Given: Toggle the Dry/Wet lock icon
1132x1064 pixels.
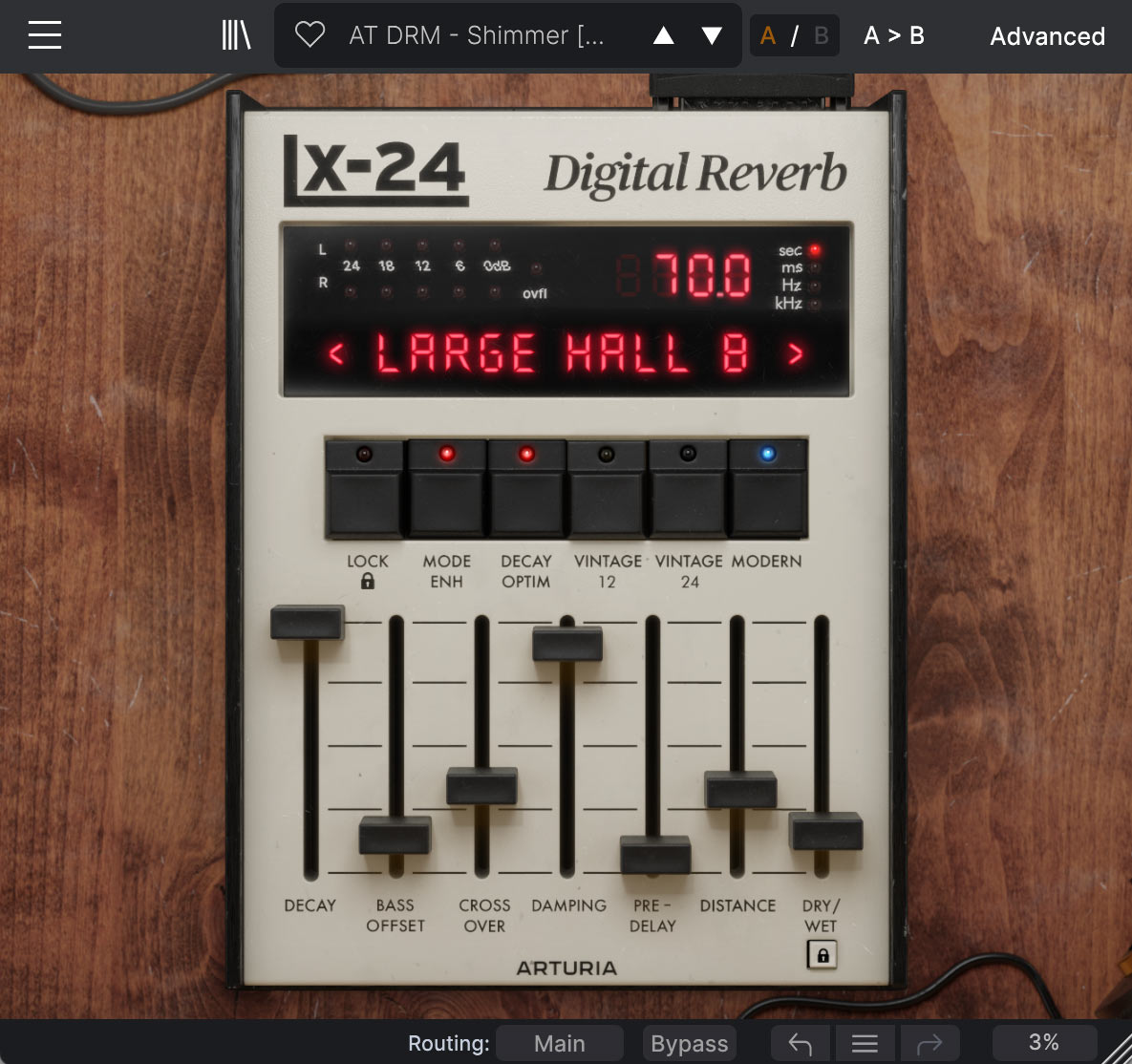Looking at the screenshot, I should coord(822,955).
